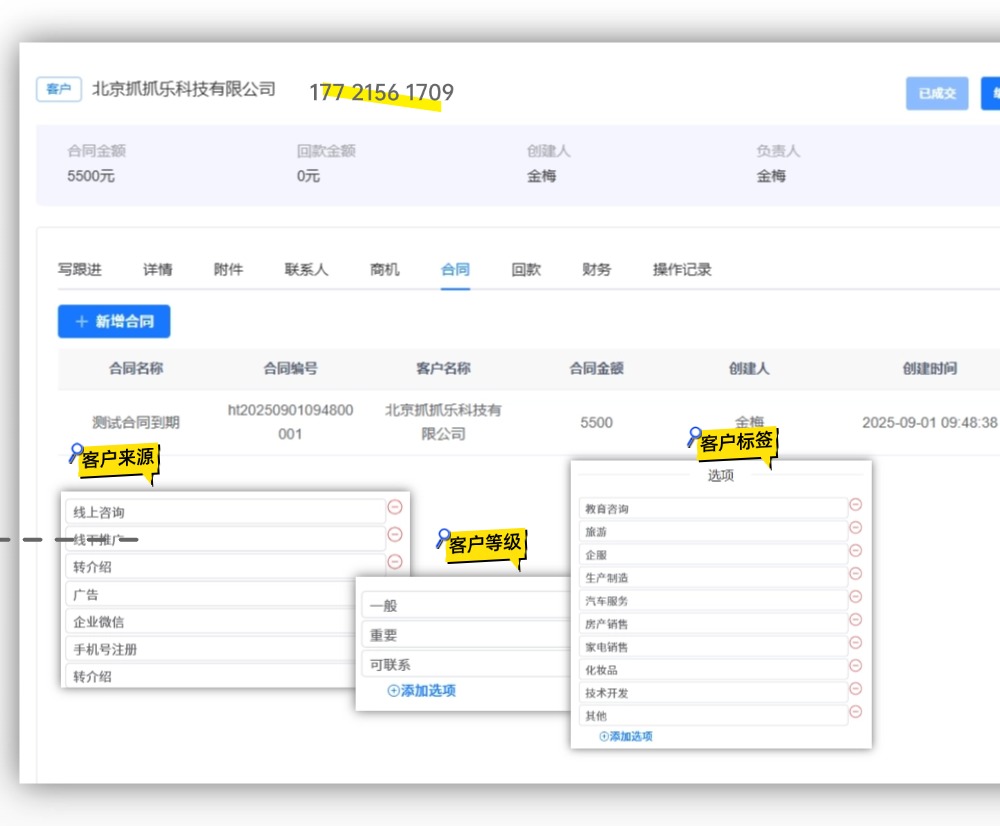1000x826 pixels.
Task: Click 添加选项 under customer level list
Action: coord(422,691)
